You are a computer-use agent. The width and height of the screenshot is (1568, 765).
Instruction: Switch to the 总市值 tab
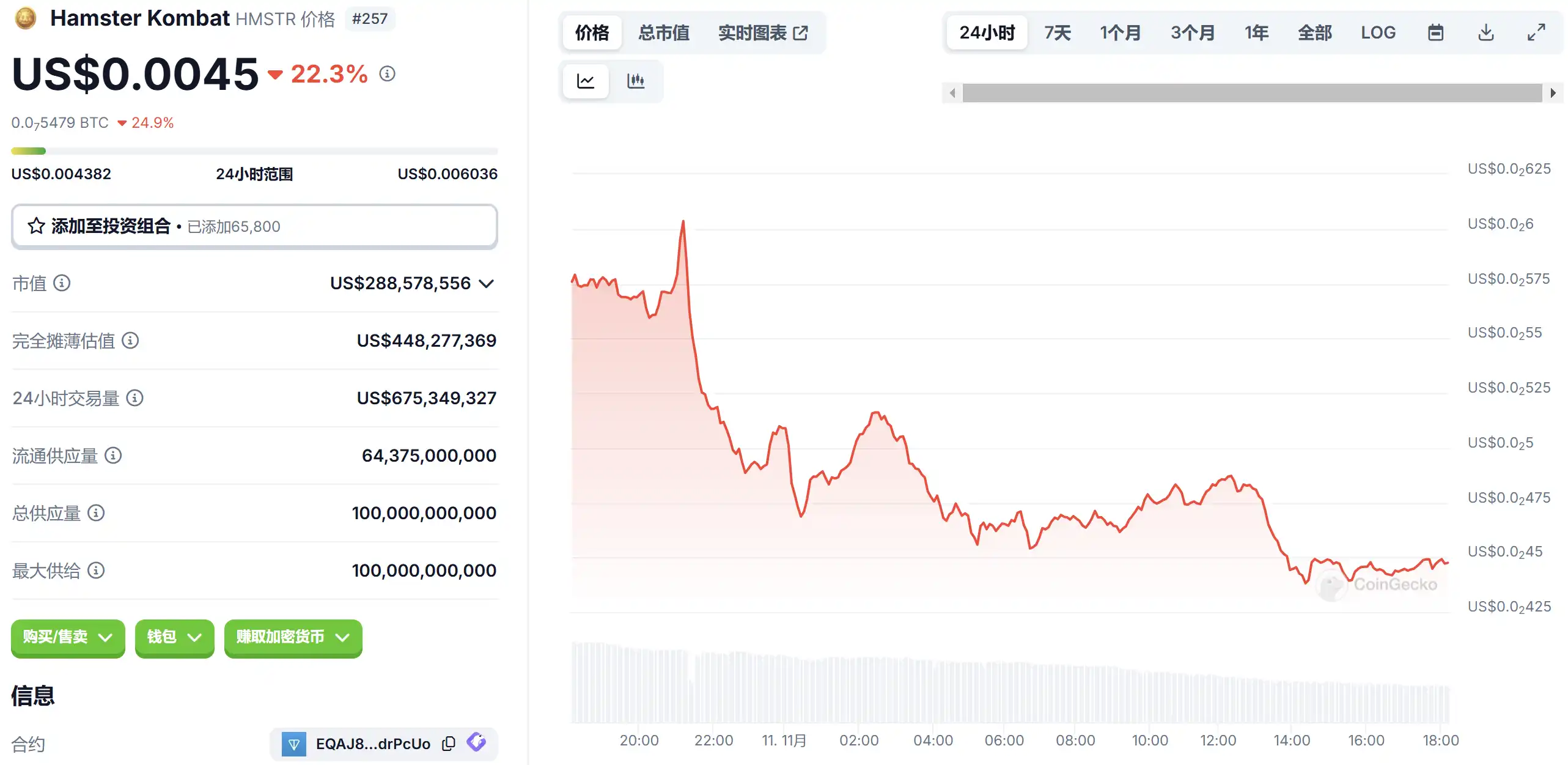click(664, 32)
